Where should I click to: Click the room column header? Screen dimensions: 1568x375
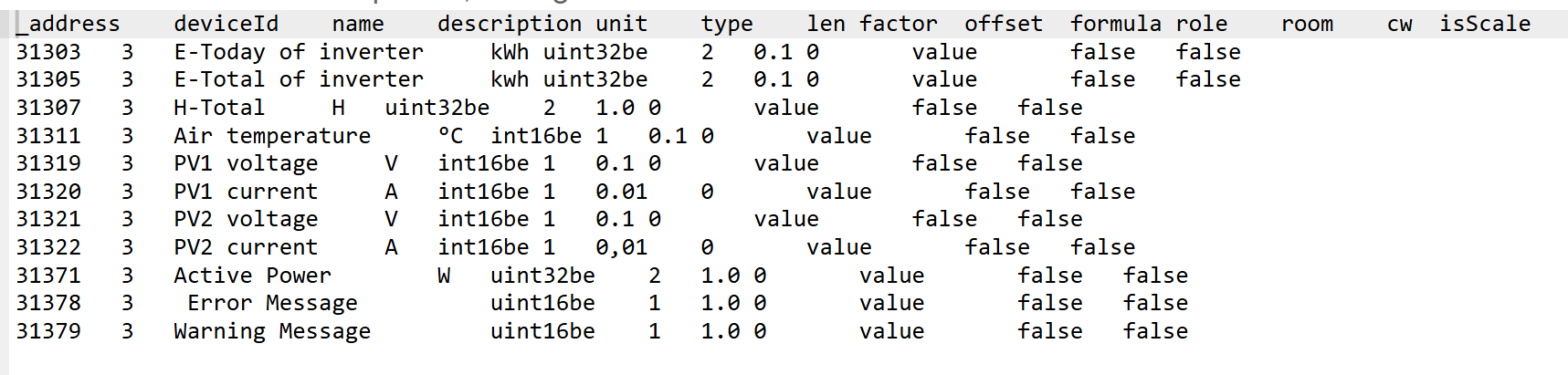[1307, 24]
